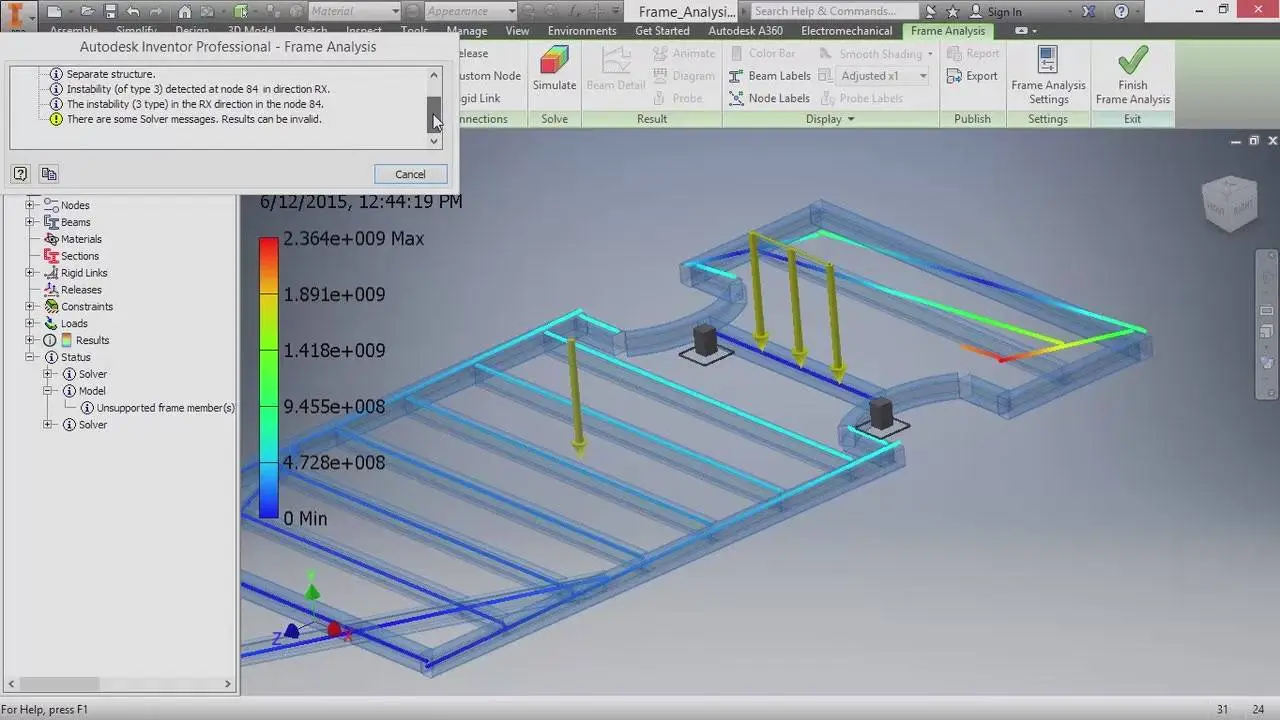This screenshot has height=720, width=1280.
Task: Click the Home icon in quick access toolbar
Action: [185, 11]
